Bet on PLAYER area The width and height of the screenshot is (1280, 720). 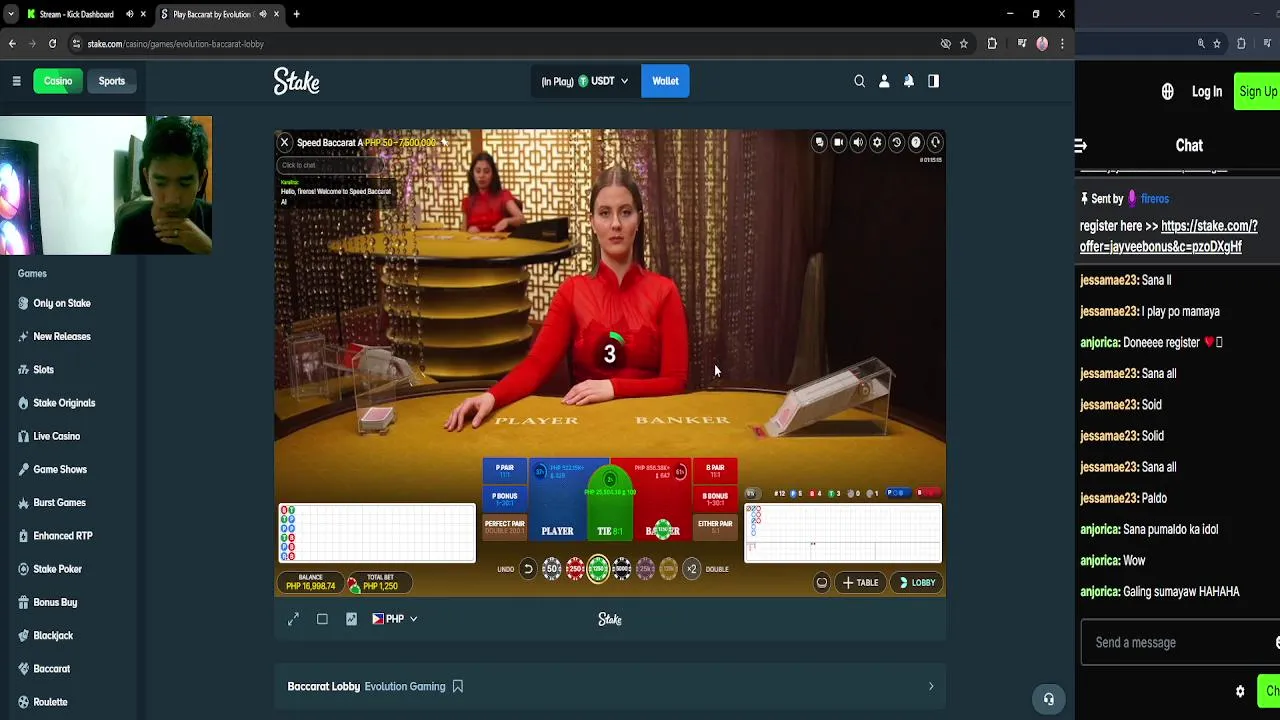[557, 502]
